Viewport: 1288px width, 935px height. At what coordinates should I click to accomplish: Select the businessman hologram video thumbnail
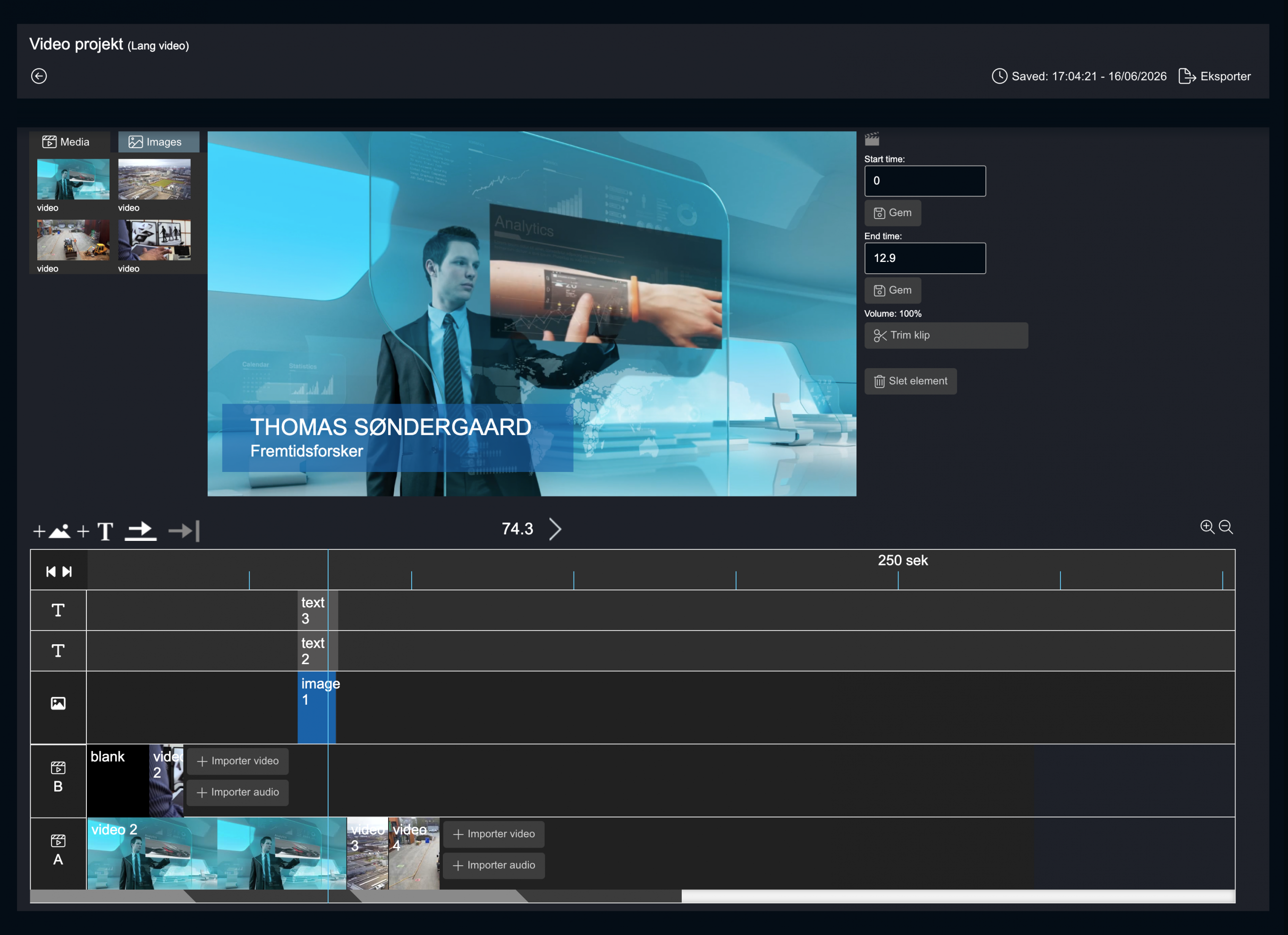[x=73, y=179]
